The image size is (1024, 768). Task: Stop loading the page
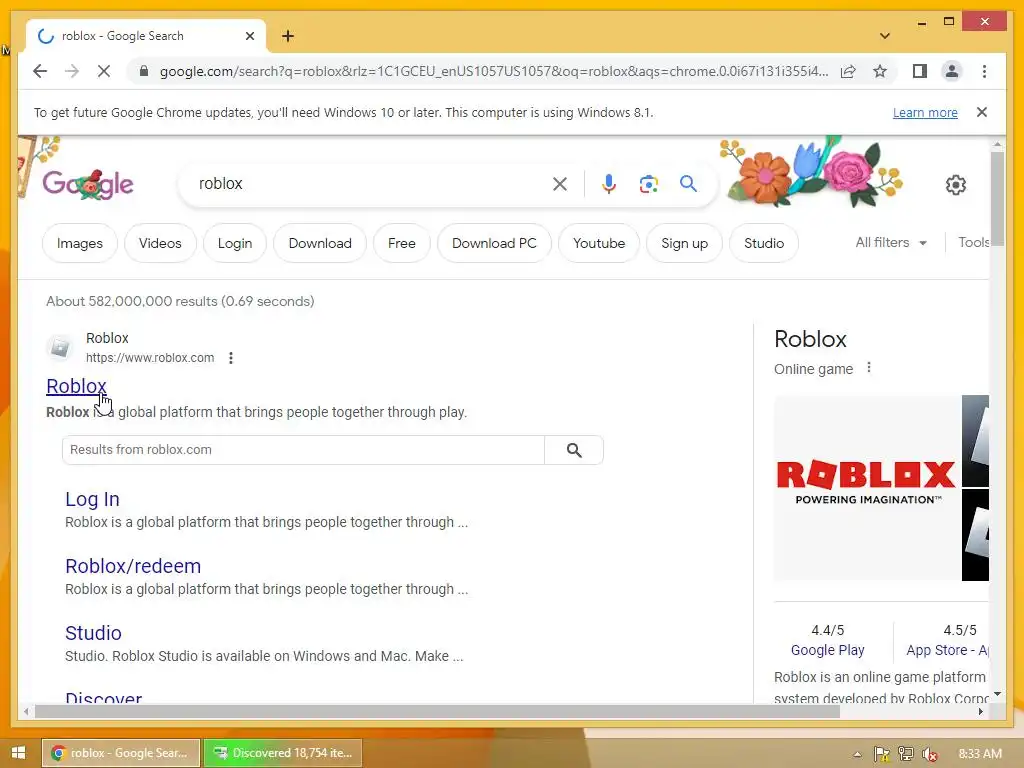104,71
